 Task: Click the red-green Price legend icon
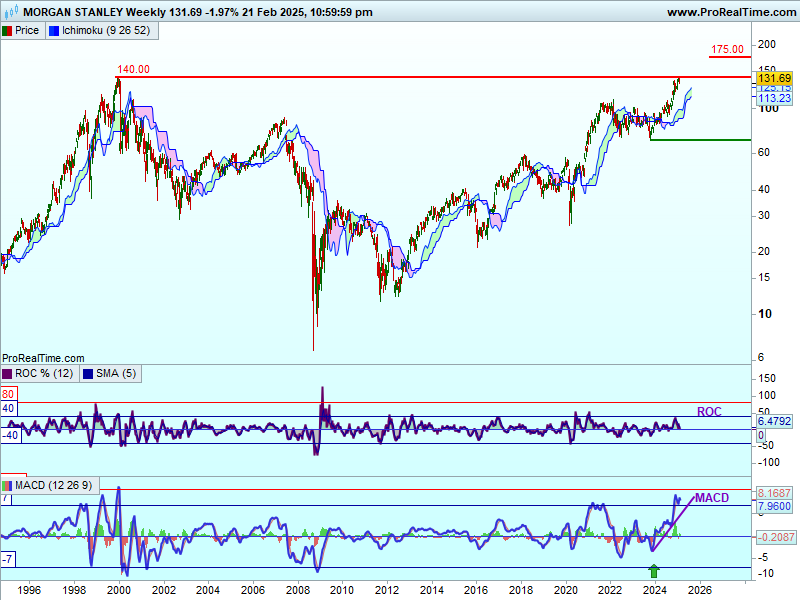[7, 30]
